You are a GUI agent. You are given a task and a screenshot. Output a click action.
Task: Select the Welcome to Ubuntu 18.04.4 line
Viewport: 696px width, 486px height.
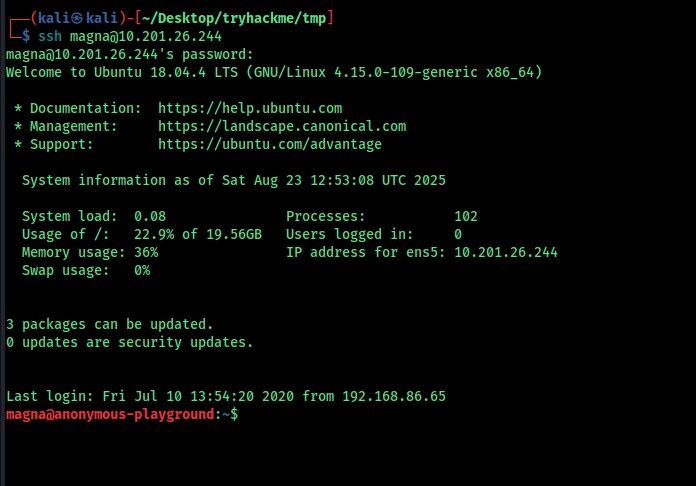(274, 72)
